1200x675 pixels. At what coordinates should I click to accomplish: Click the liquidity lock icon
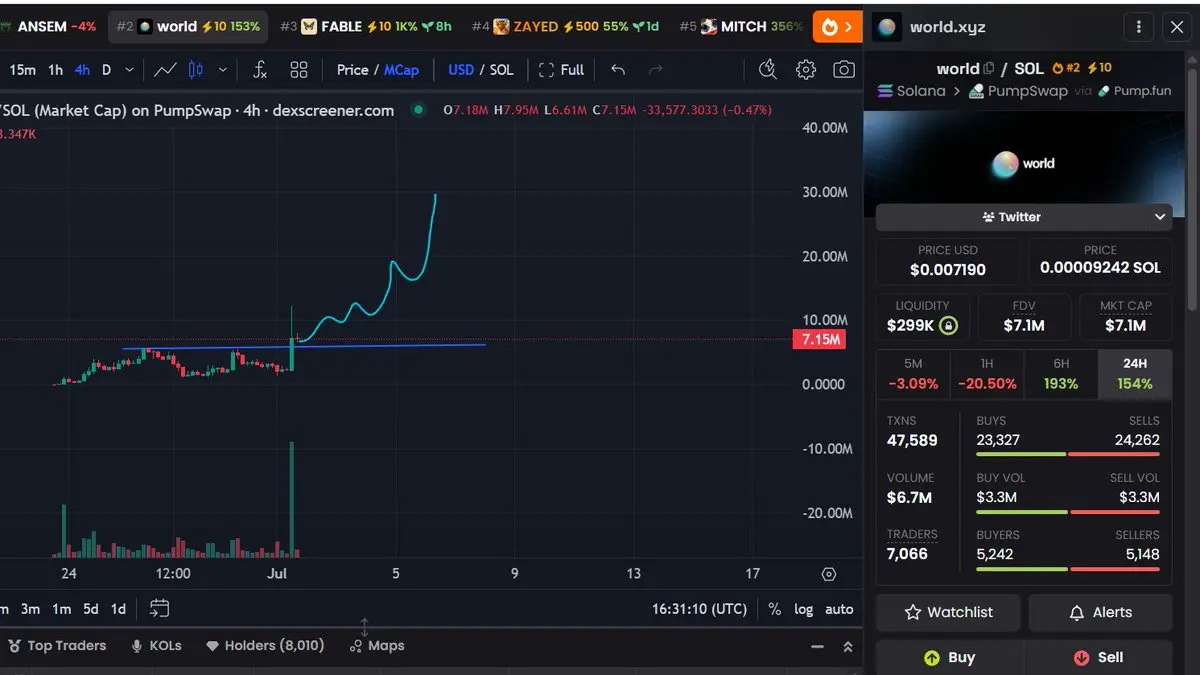948,325
